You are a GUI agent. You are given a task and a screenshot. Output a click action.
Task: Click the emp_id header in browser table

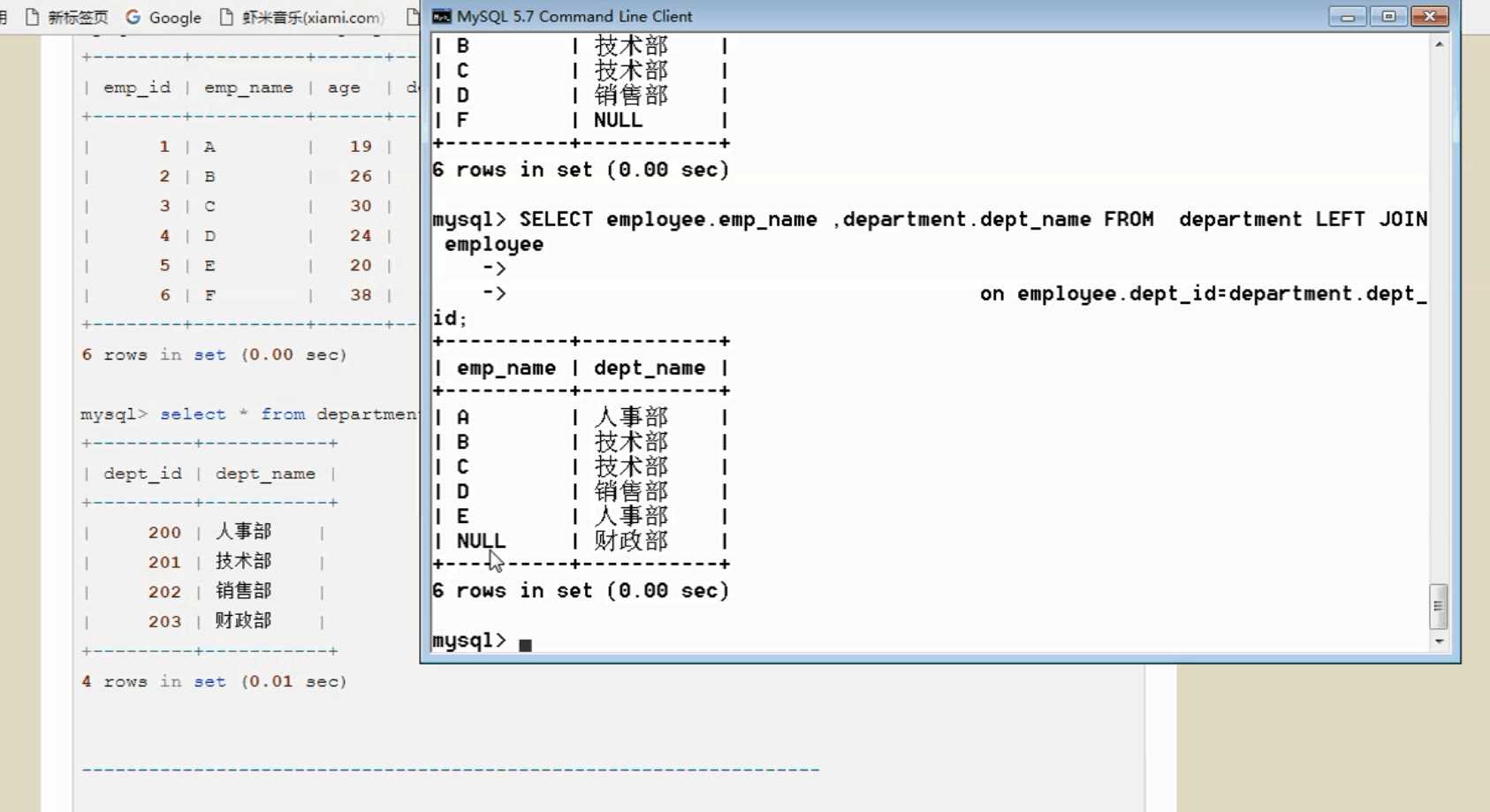[x=137, y=87]
